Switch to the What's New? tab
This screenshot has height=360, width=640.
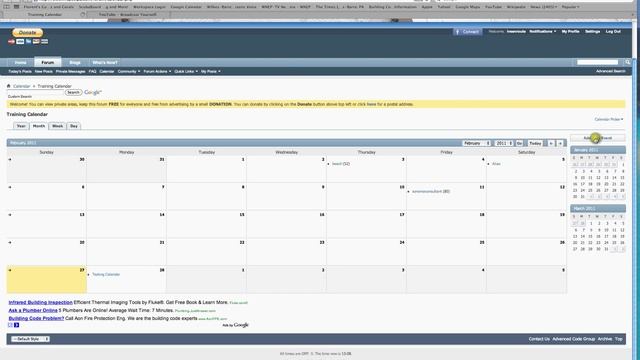point(105,62)
